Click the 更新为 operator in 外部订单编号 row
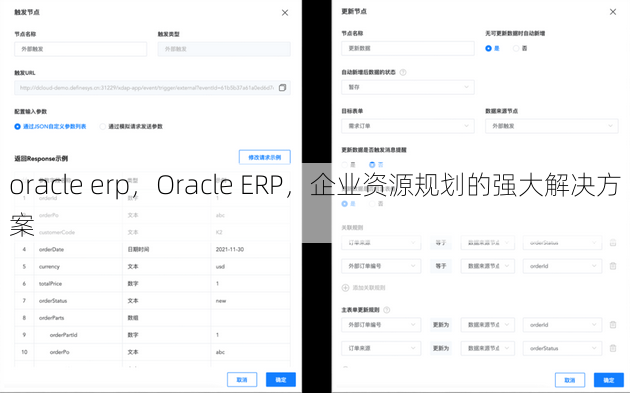Viewport: 630px width, 393px height. click(x=441, y=325)
